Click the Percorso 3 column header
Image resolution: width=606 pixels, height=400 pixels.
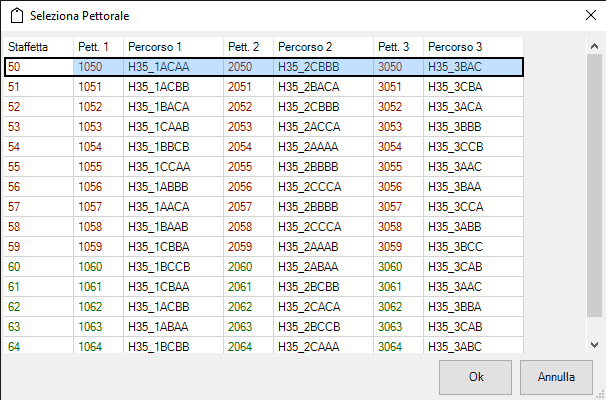point(473,47)
